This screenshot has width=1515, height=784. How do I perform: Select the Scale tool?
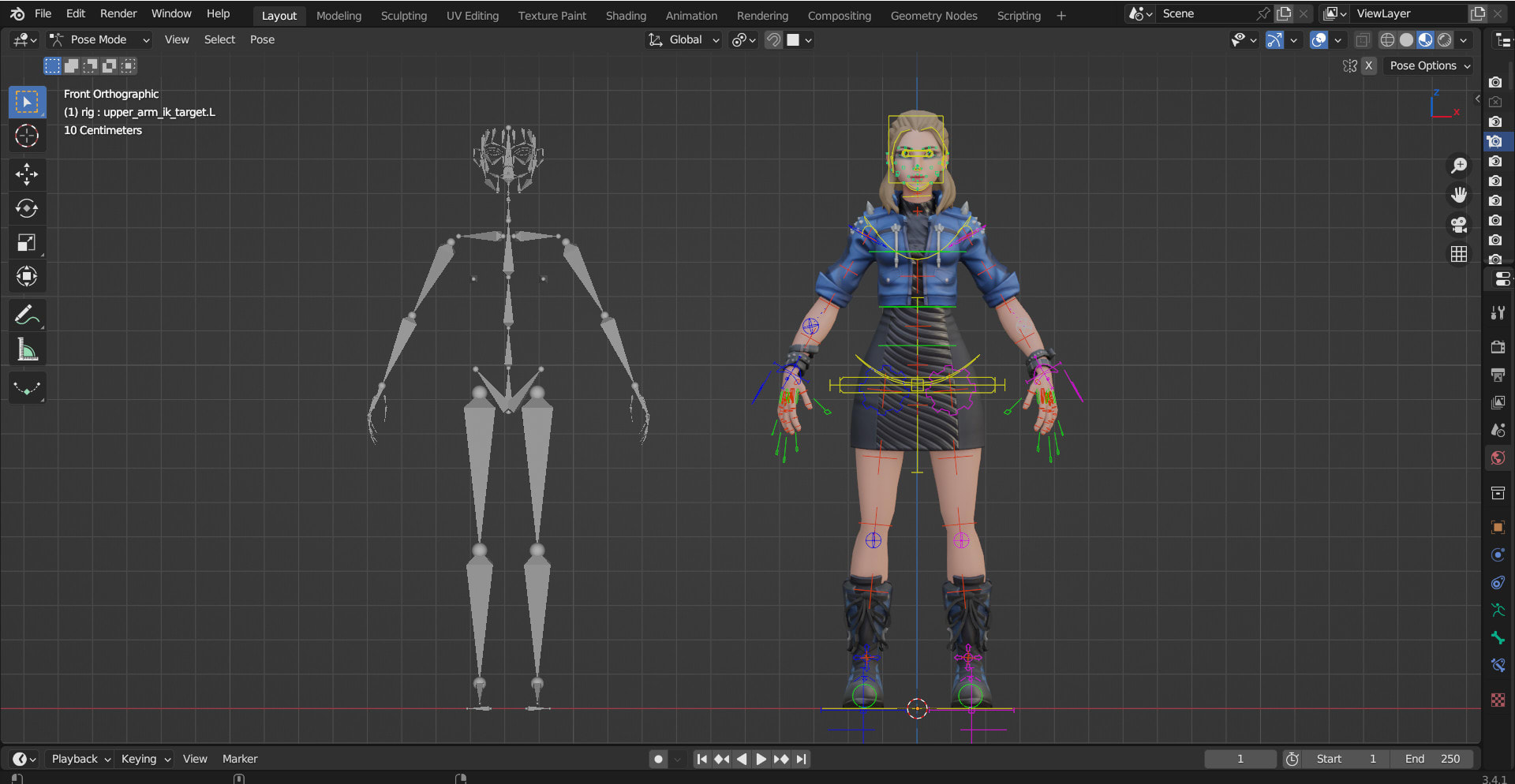[x=27, y=242]
